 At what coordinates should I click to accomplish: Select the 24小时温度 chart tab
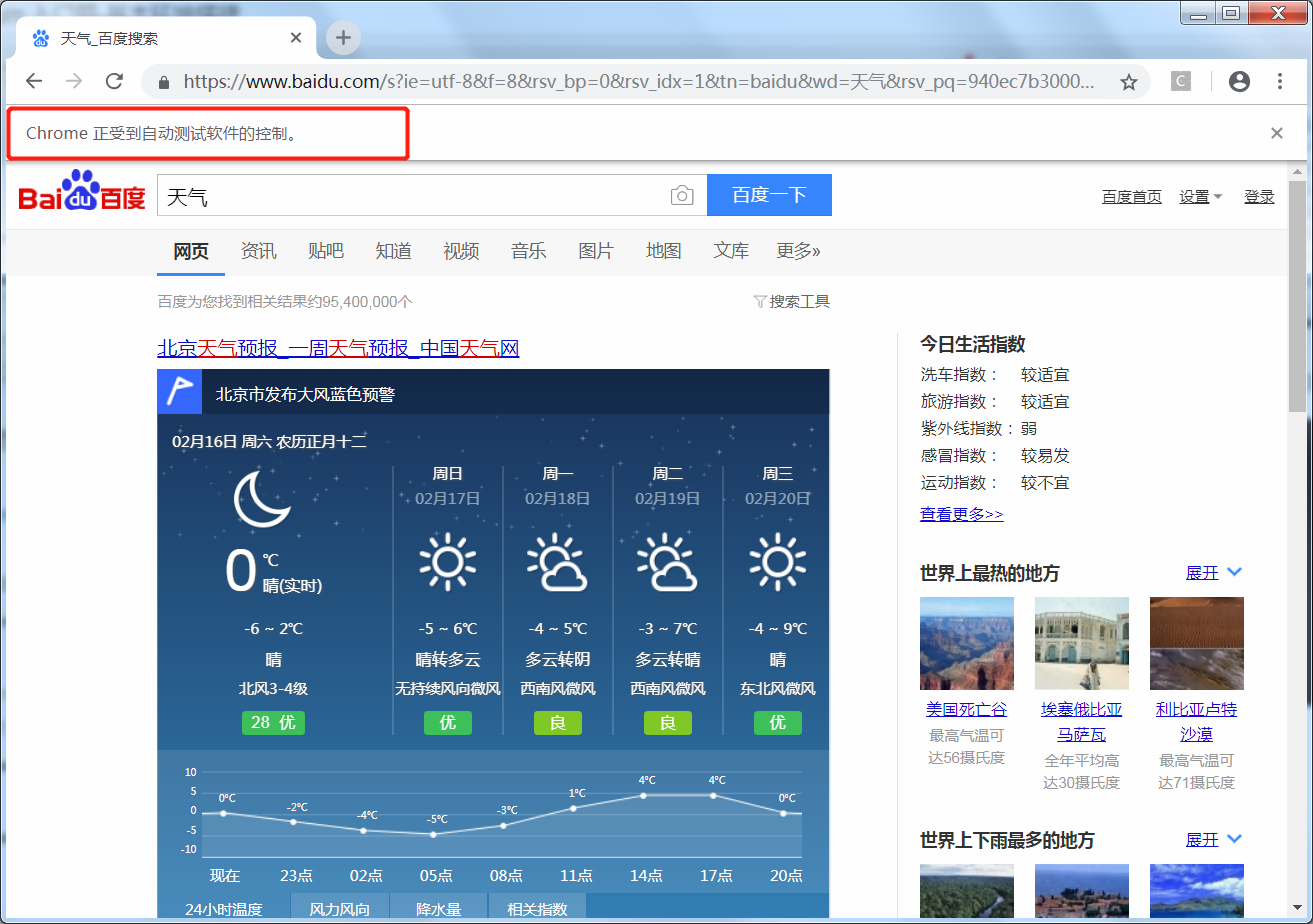click(x=224, y=908)
